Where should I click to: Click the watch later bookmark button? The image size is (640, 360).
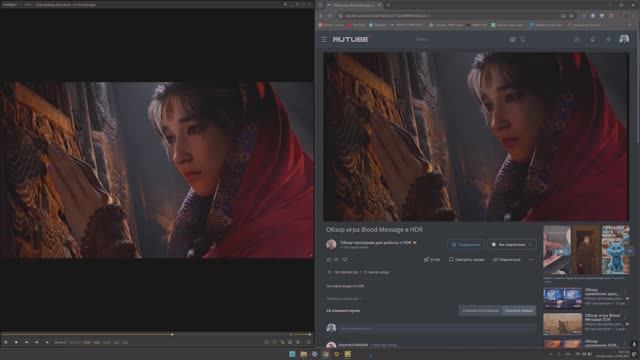(x=467, y=260)
